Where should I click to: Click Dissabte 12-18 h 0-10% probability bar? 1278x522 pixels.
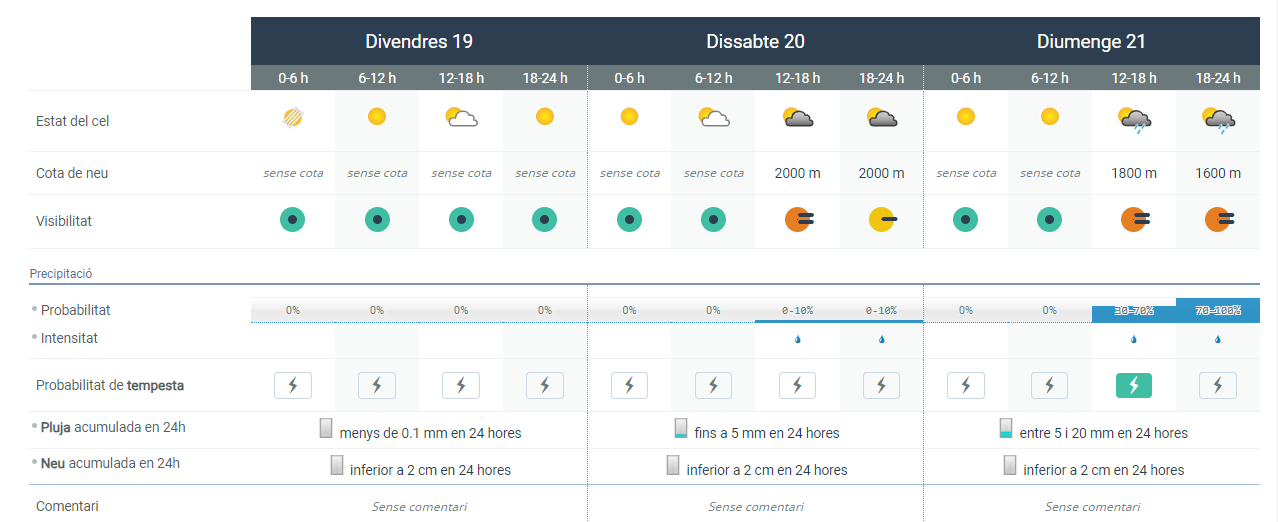(797, 311)
